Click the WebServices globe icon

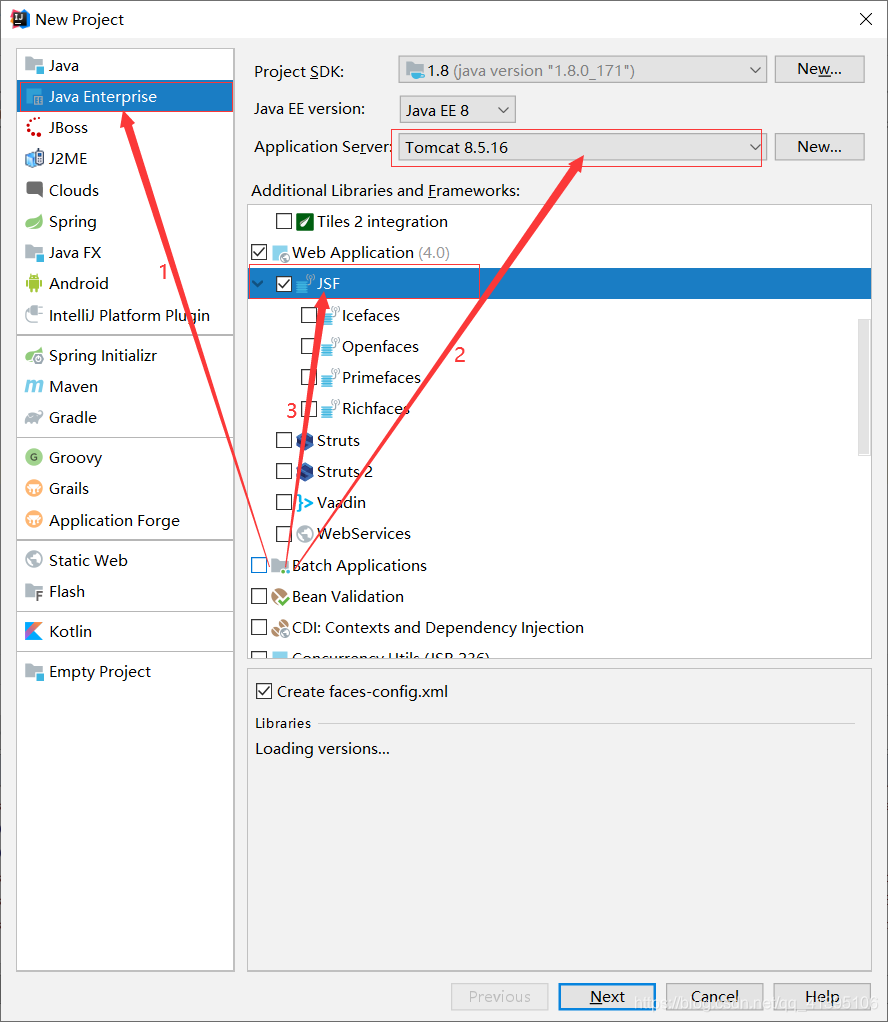pos(305,534)
